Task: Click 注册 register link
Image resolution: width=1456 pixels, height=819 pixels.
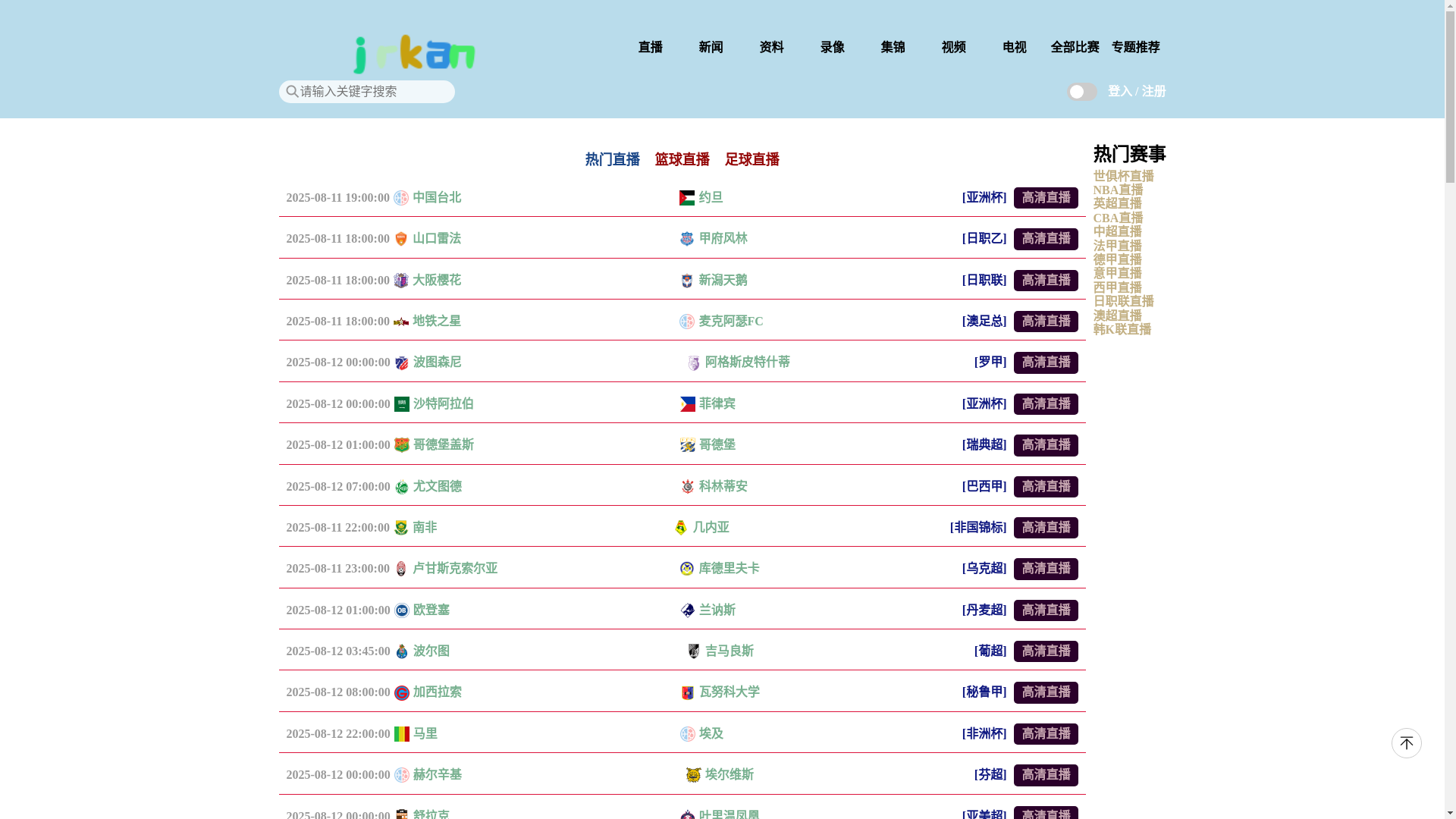Action: click(1153, 91)
